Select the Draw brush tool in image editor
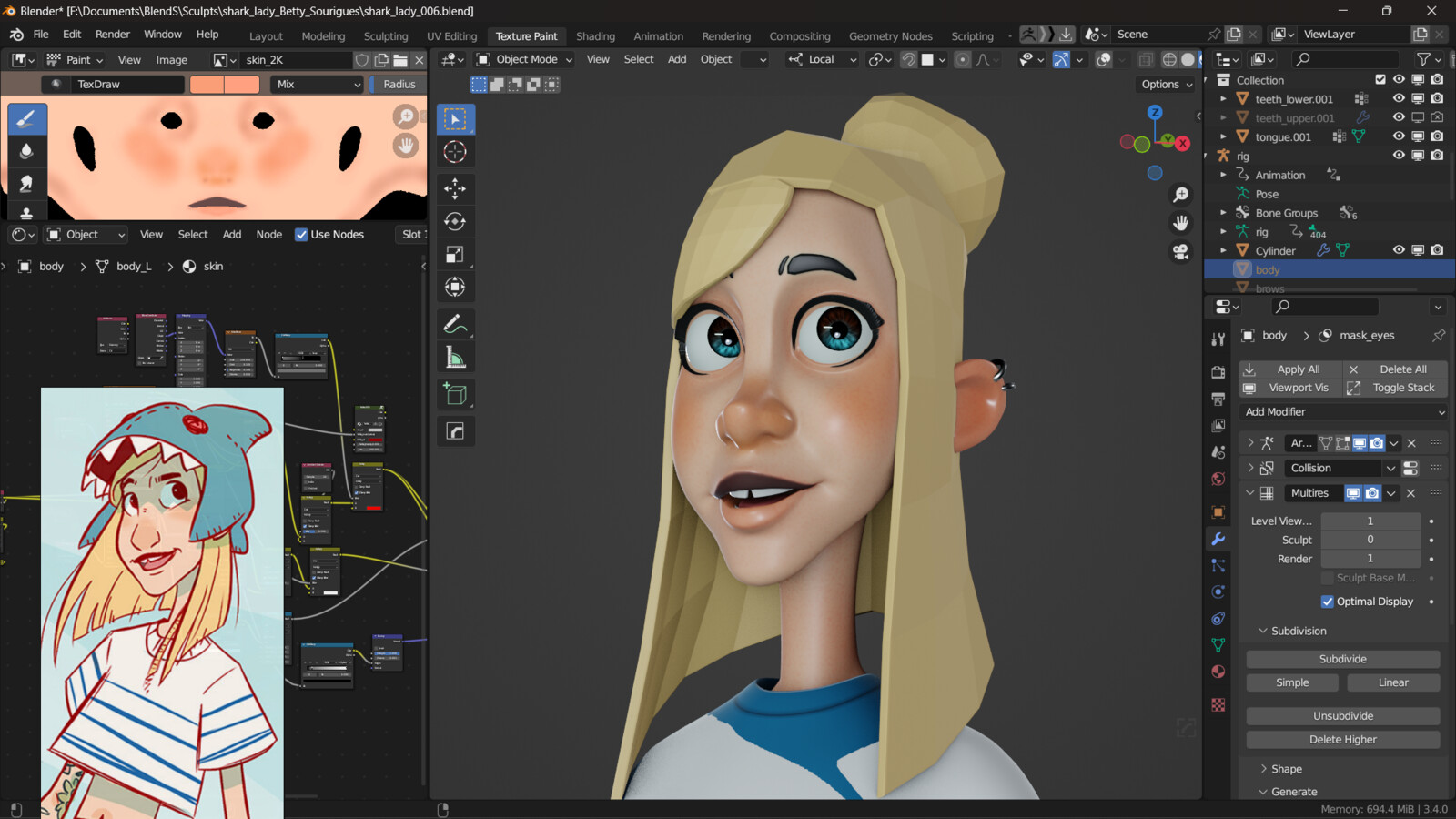Viewport: 1456px width, 819px height. (26, 119)
